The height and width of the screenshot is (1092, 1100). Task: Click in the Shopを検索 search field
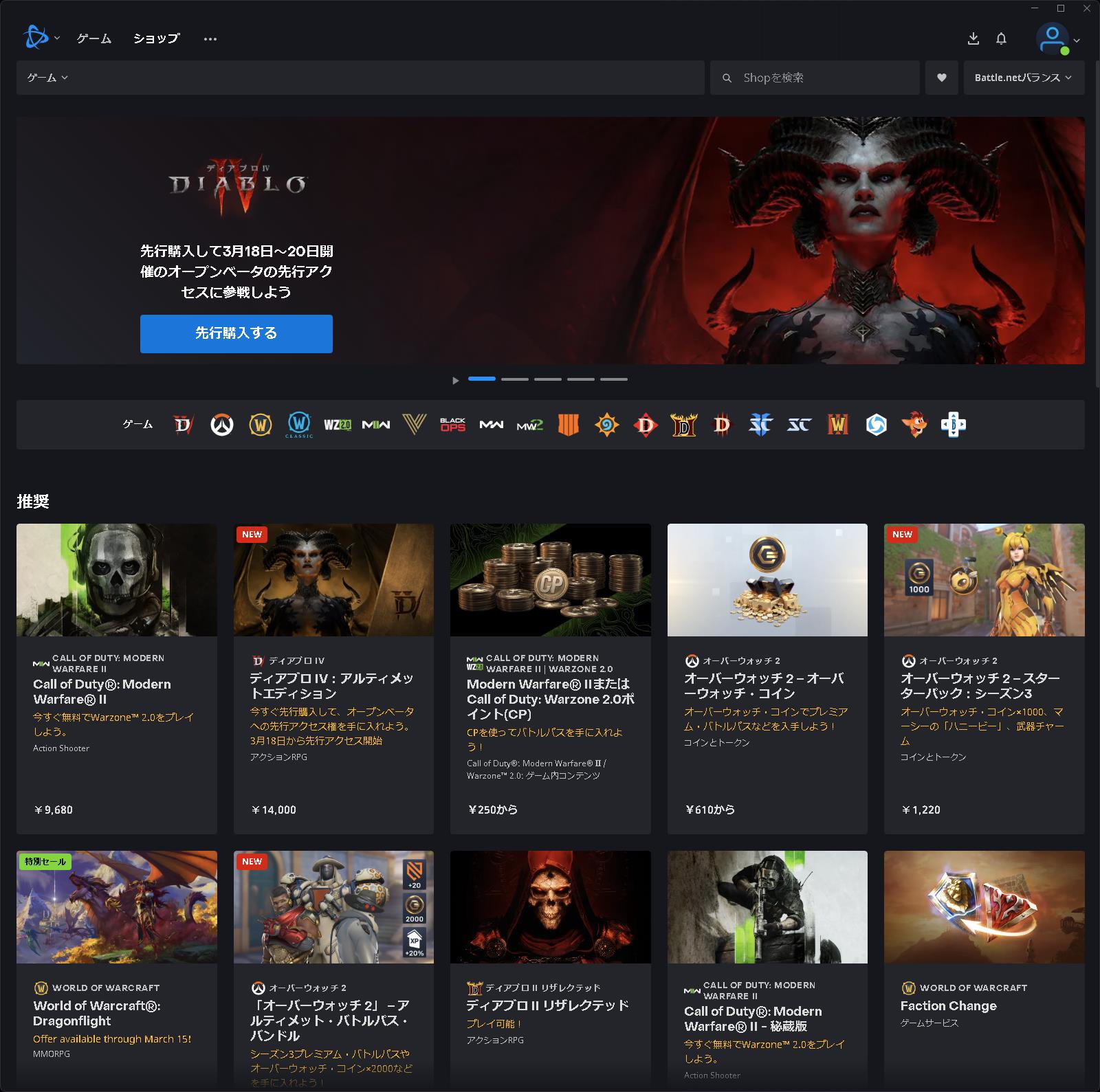tap(815, 78)
